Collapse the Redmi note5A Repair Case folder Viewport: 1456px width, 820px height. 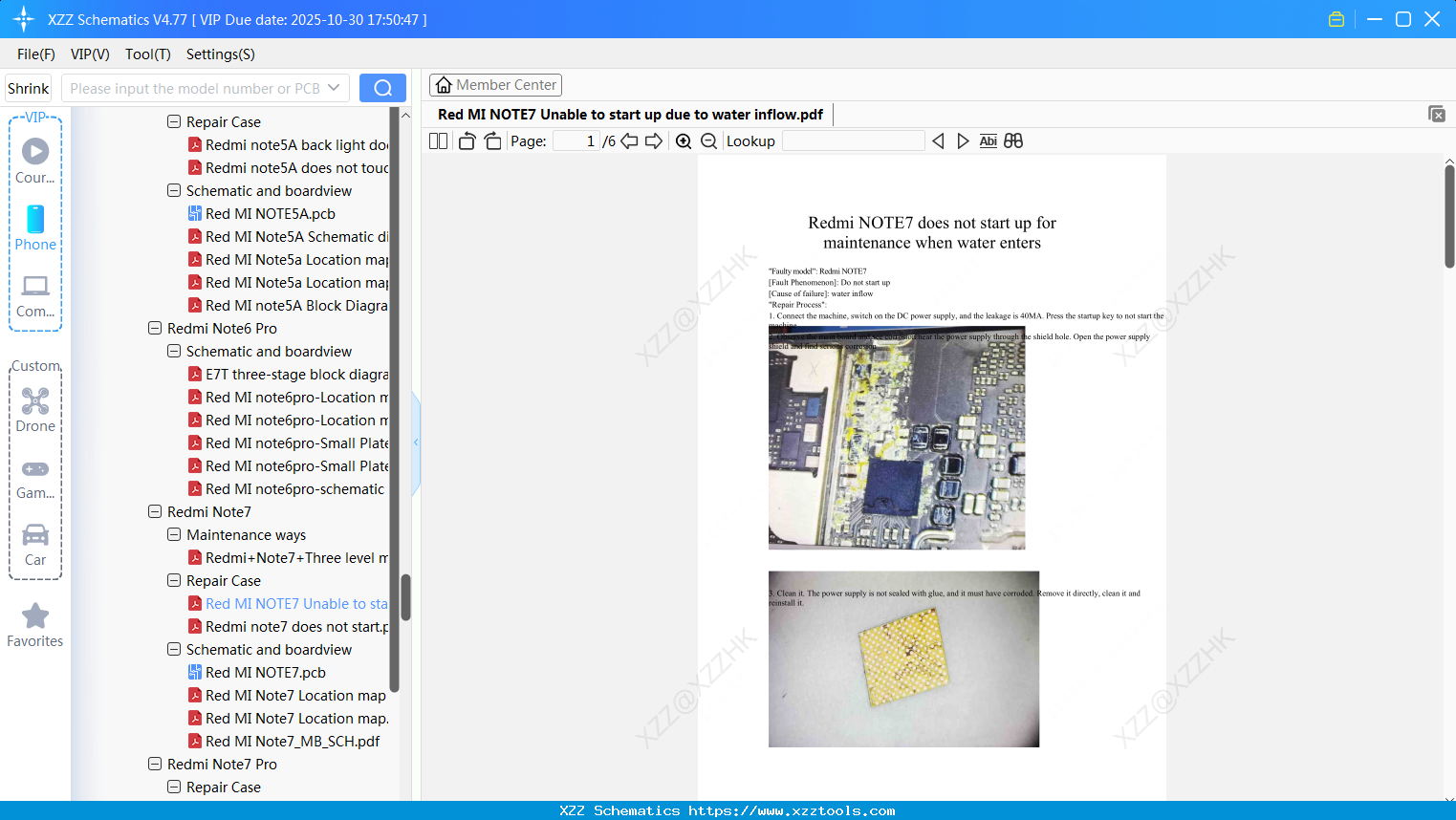(x=174, y=122)
